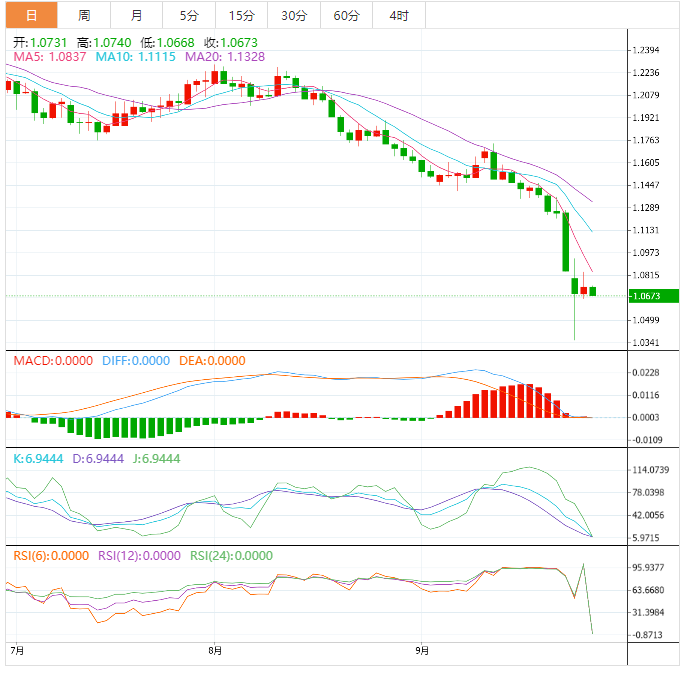
Task: Click the MA10 moving average label
Action: pos(135,57)
